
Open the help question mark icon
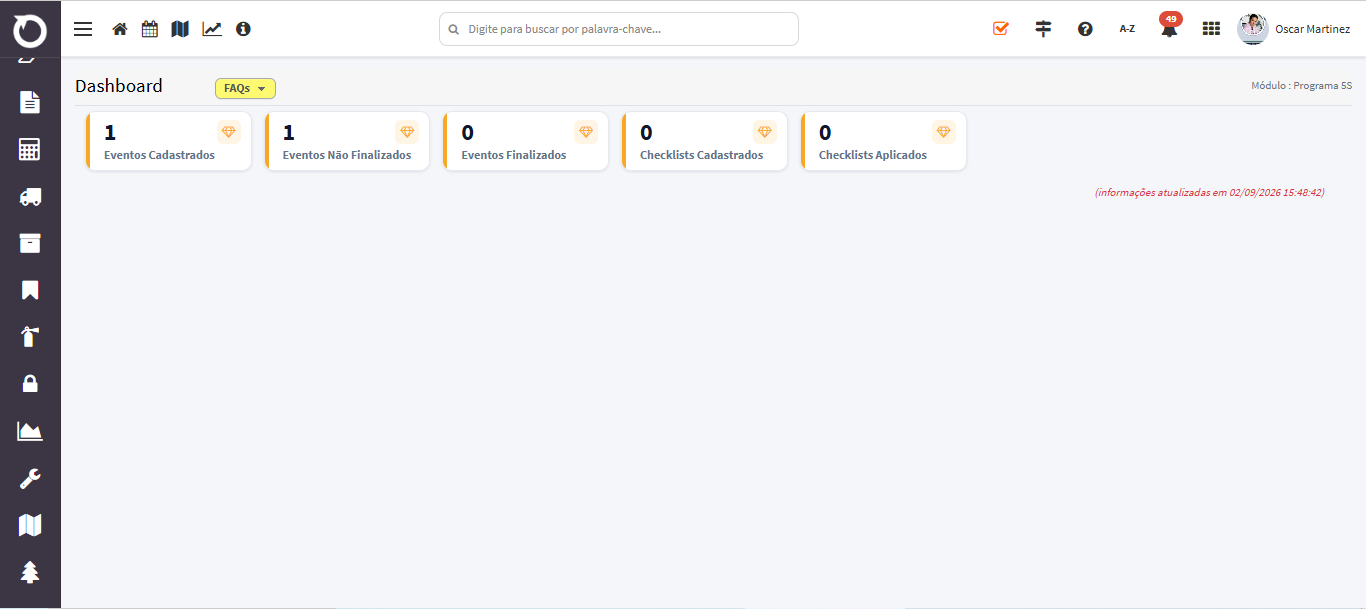pos(1085,29)
